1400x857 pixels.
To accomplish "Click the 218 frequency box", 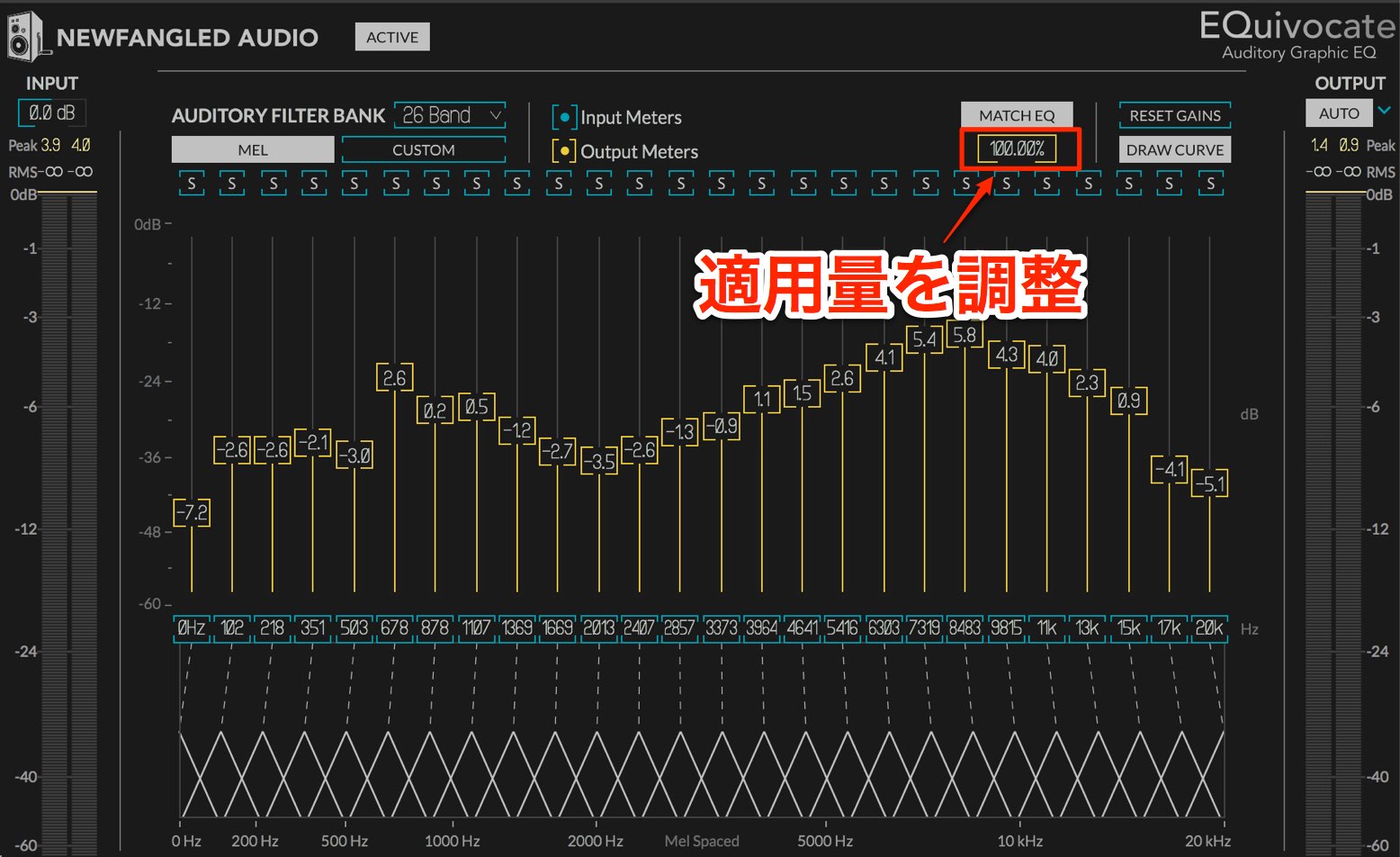I will [273, 628].
